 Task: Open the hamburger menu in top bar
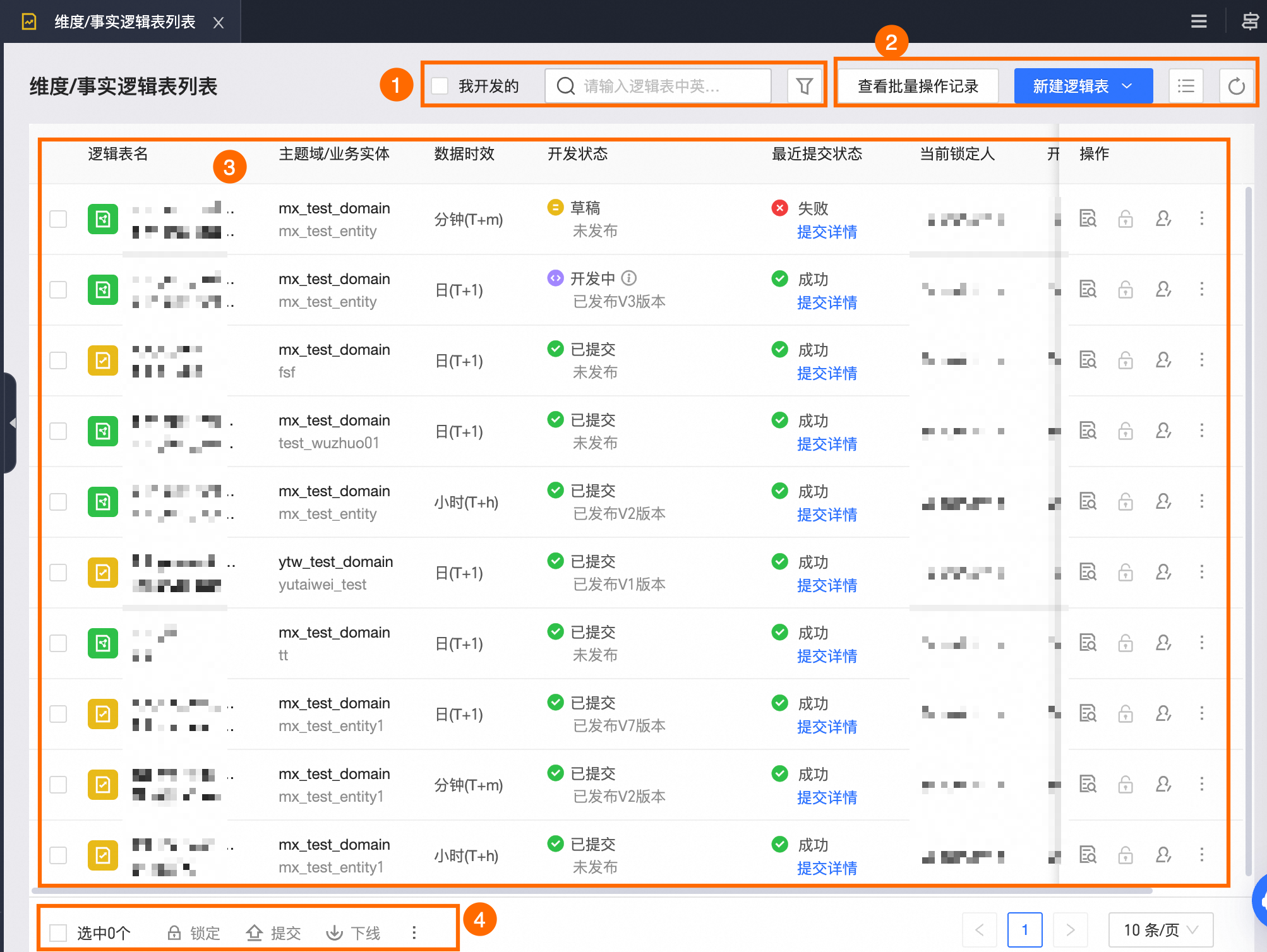1198,21
